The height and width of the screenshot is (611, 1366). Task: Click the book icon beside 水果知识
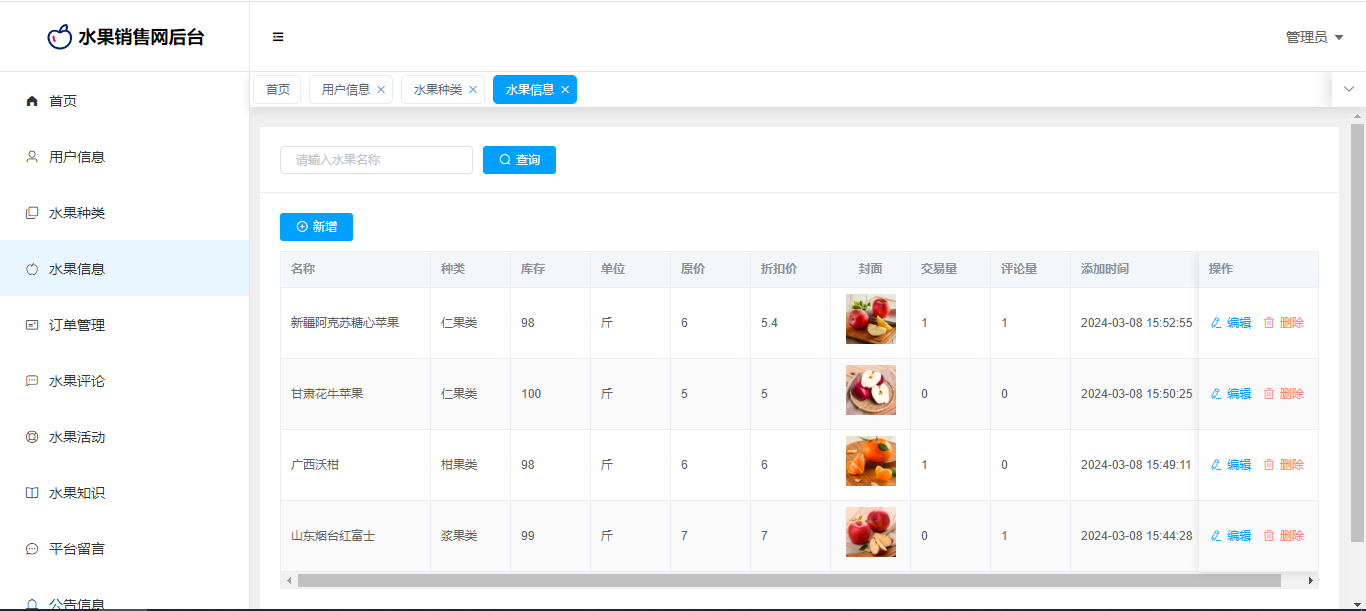(32, 493)
